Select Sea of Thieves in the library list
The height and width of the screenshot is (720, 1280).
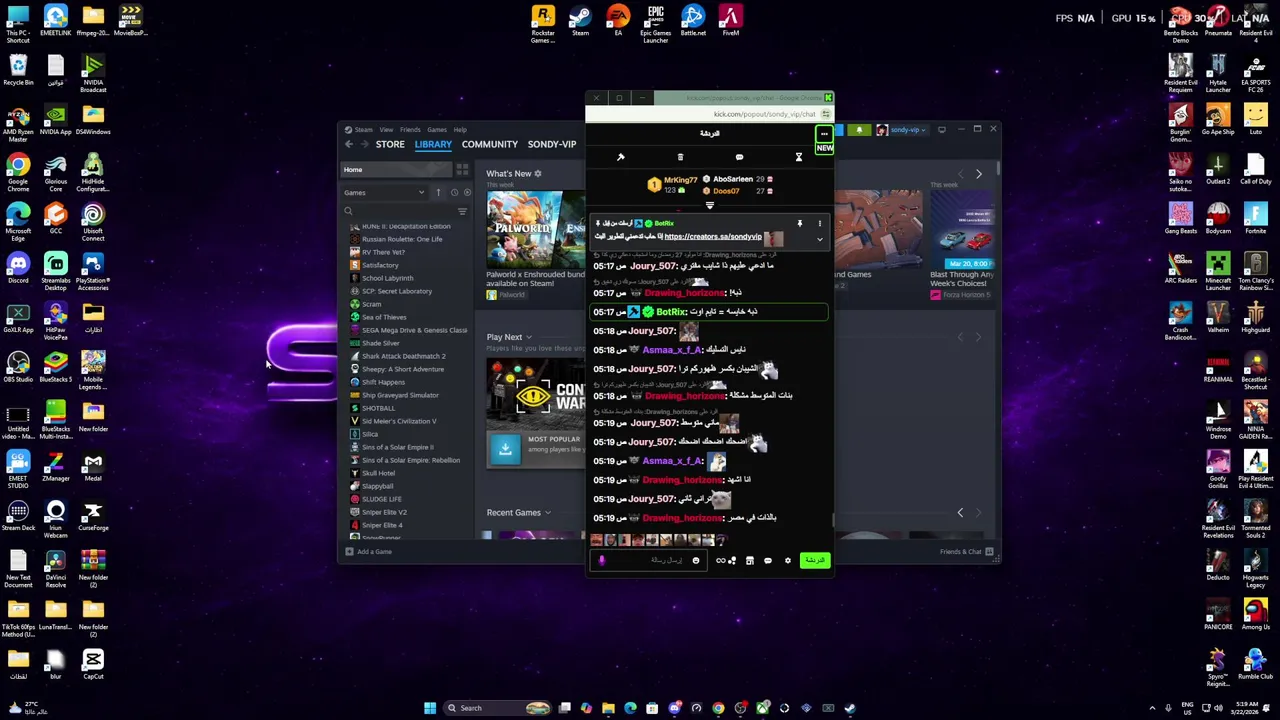(384, 317)
